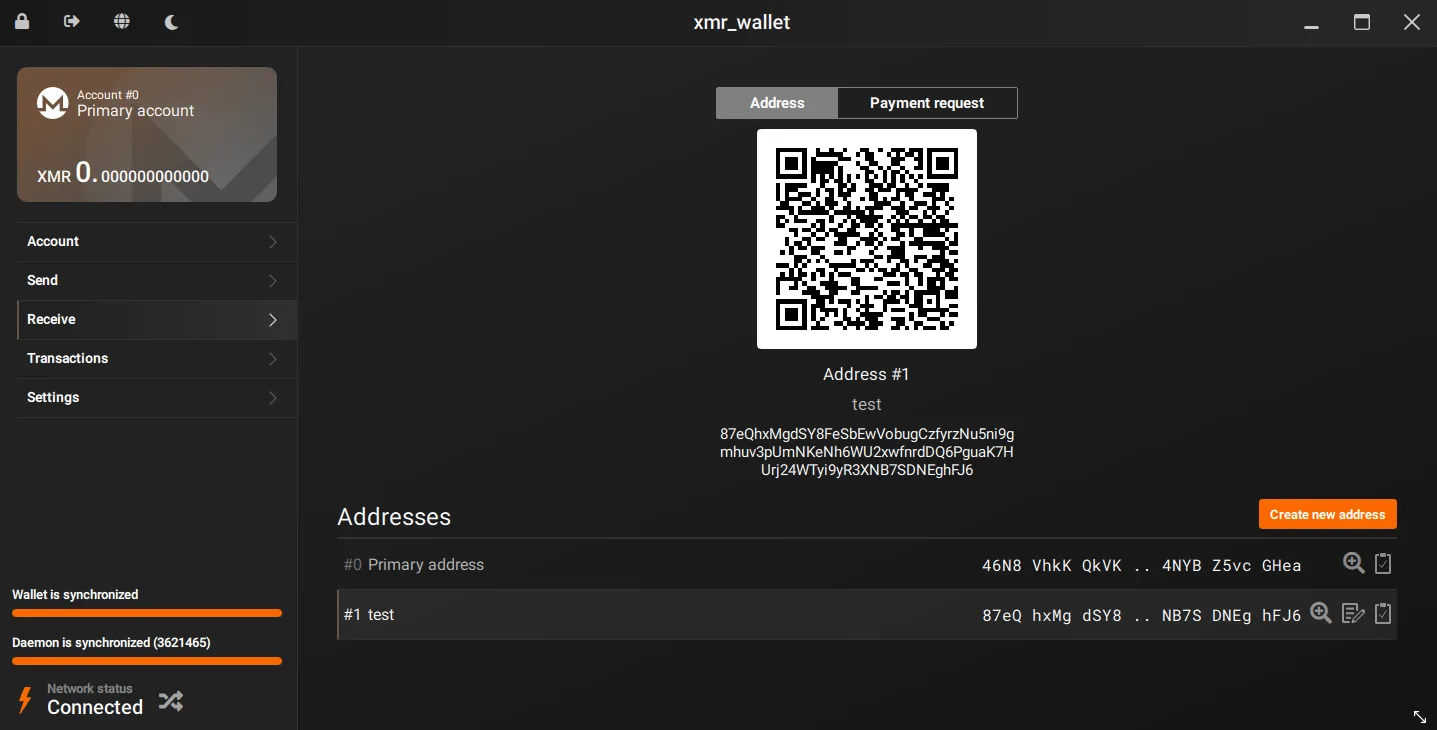Switch to the Address tab
The image size is (1437, 730).
click(777, 103)
